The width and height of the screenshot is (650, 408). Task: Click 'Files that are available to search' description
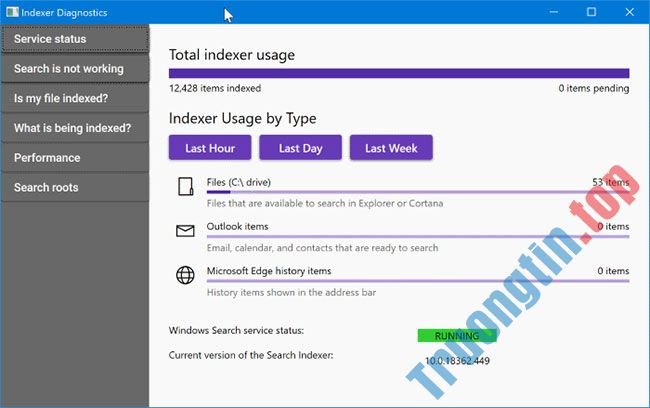(x=325, y=203)
